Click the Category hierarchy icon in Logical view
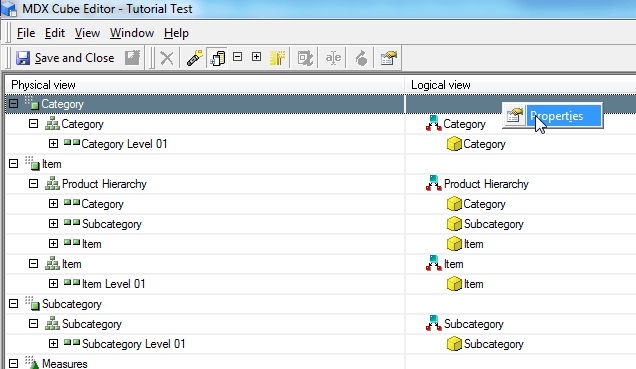This screenshot has width=636, height=369. pos(433,123)
